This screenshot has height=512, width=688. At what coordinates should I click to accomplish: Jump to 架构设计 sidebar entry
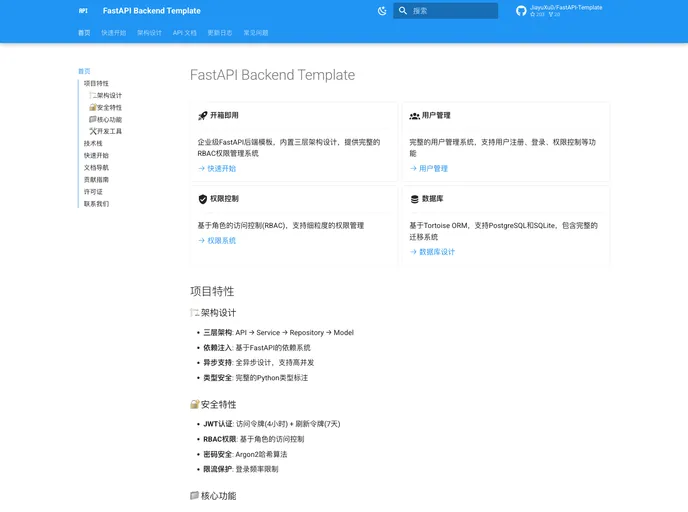coord(106,95)
